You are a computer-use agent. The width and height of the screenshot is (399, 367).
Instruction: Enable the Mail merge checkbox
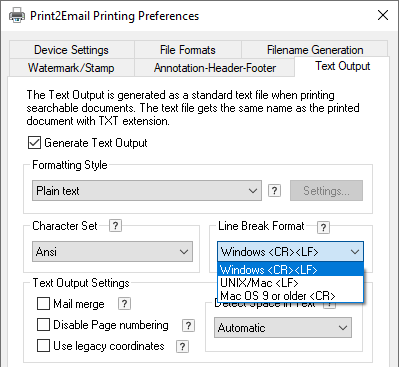point(43,304)
